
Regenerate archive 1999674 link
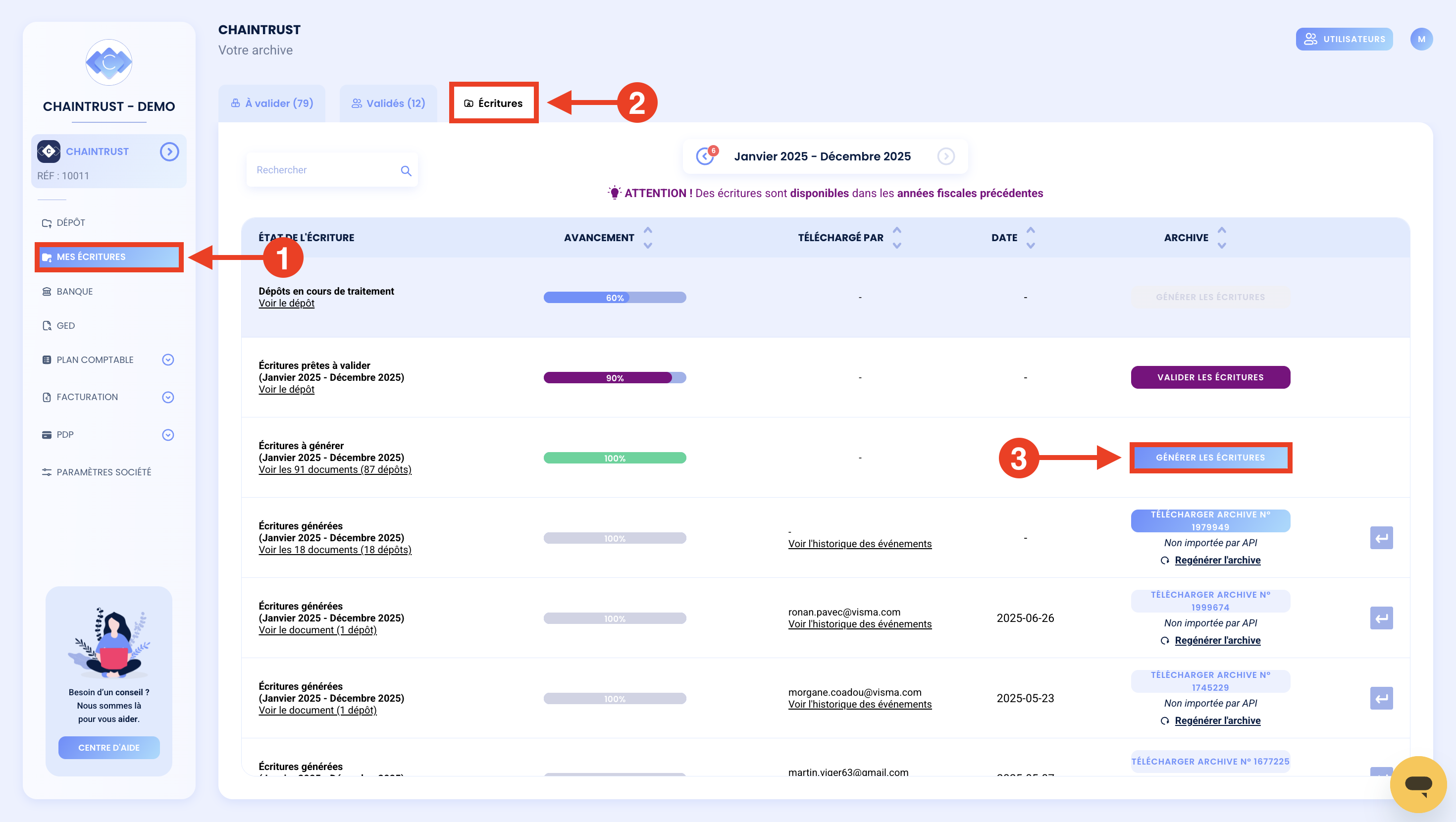pos(1217,641)
